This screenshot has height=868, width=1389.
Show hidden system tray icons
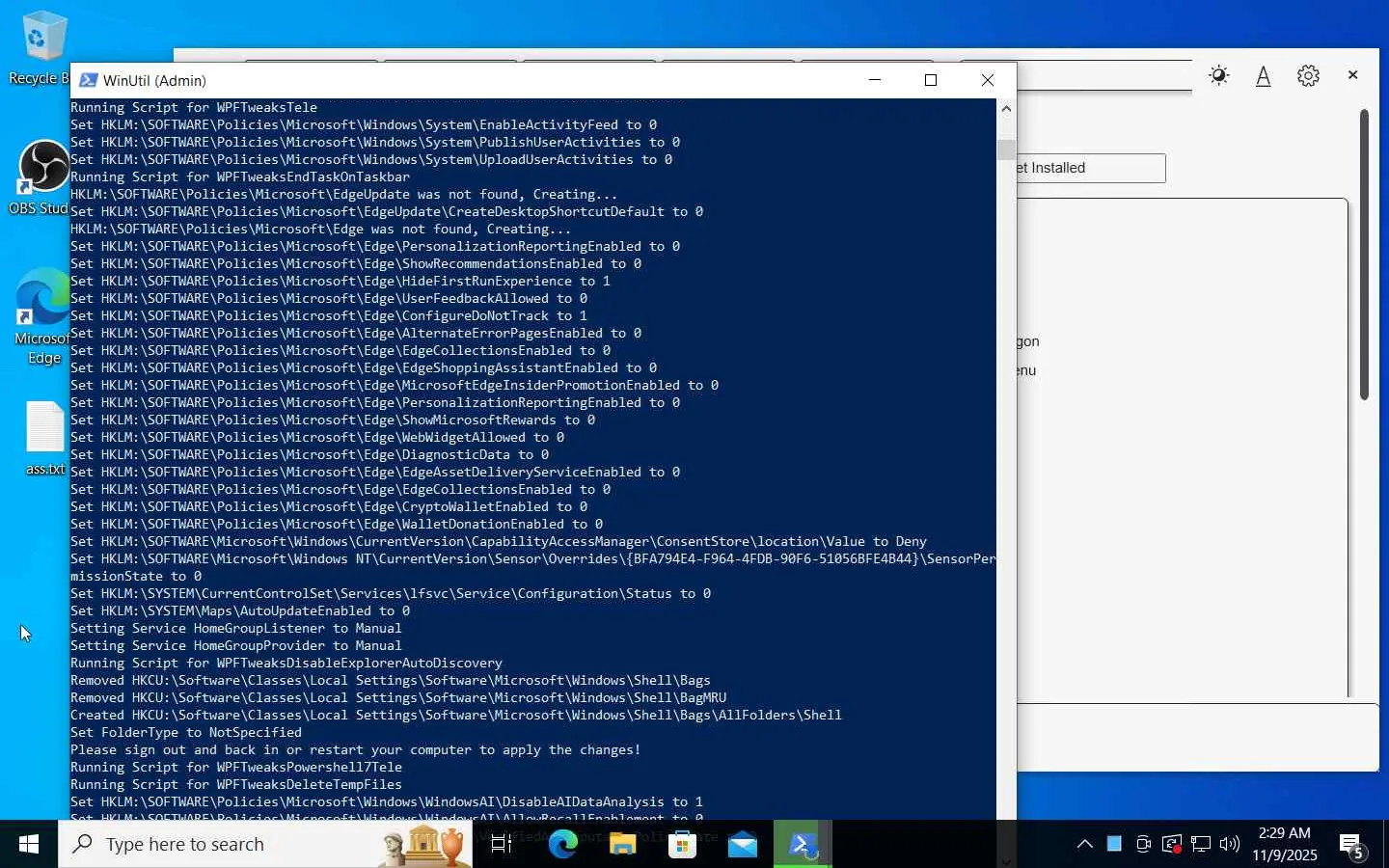click(1085, 844)
